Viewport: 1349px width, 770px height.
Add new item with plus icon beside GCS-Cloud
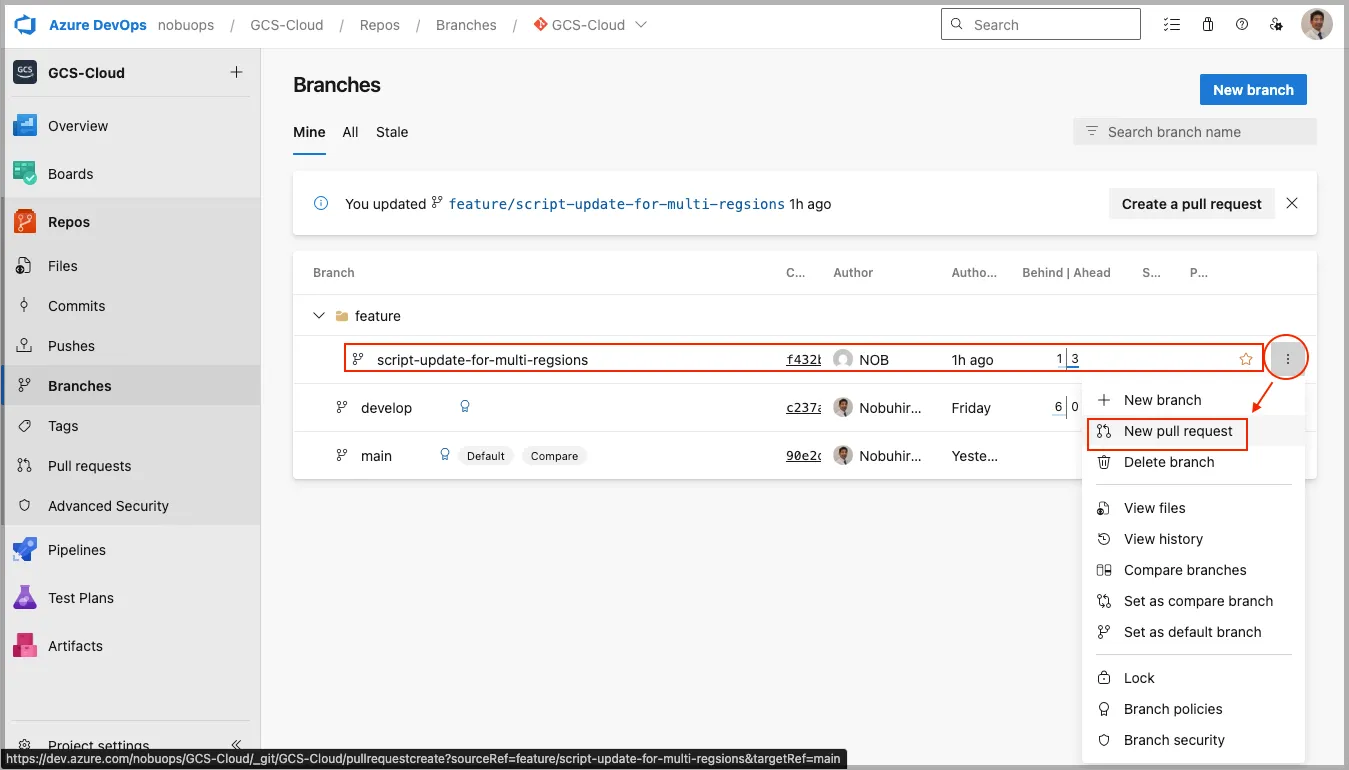(236, 72)
